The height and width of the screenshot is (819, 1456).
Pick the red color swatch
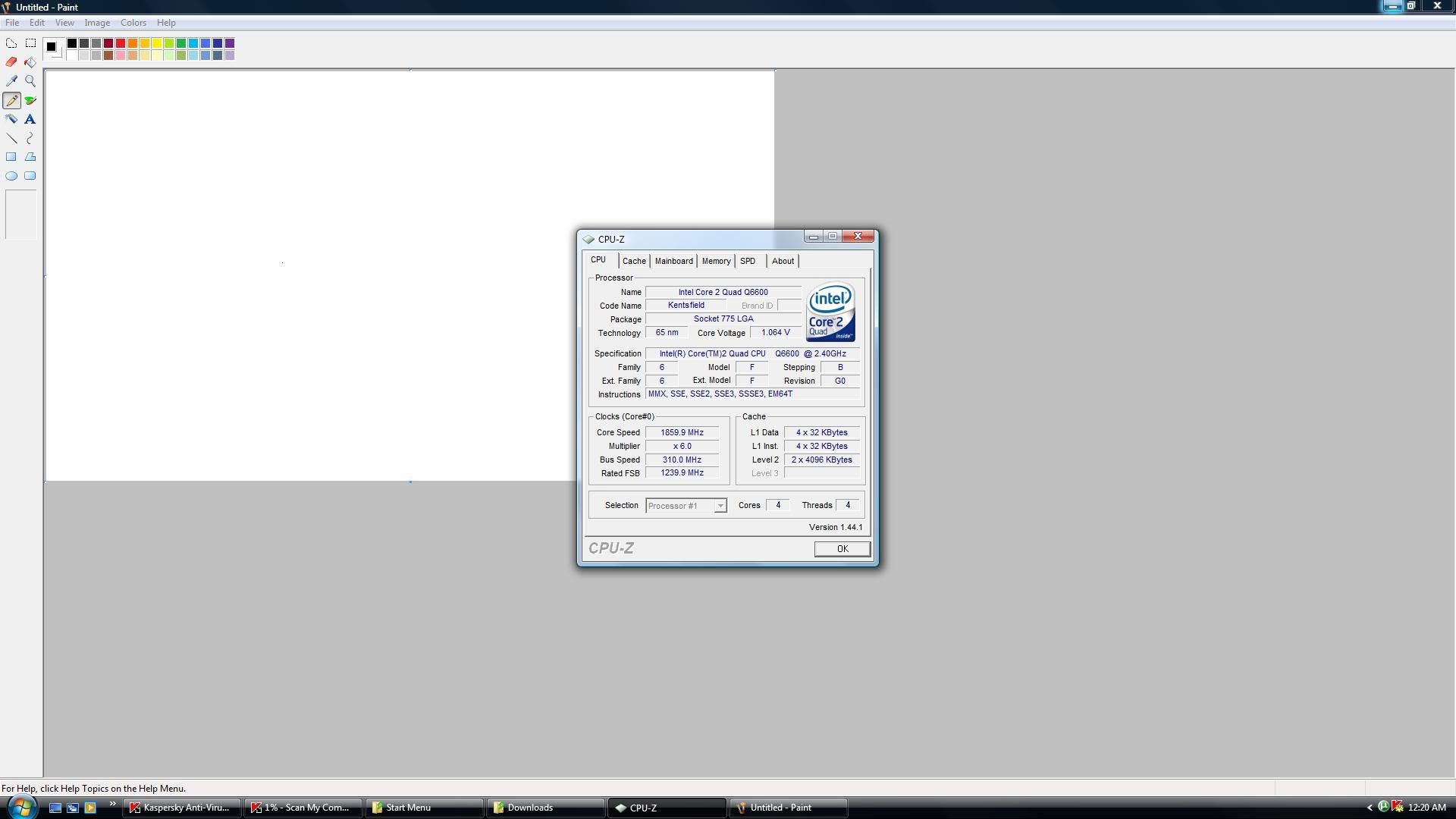click(121, 43)
